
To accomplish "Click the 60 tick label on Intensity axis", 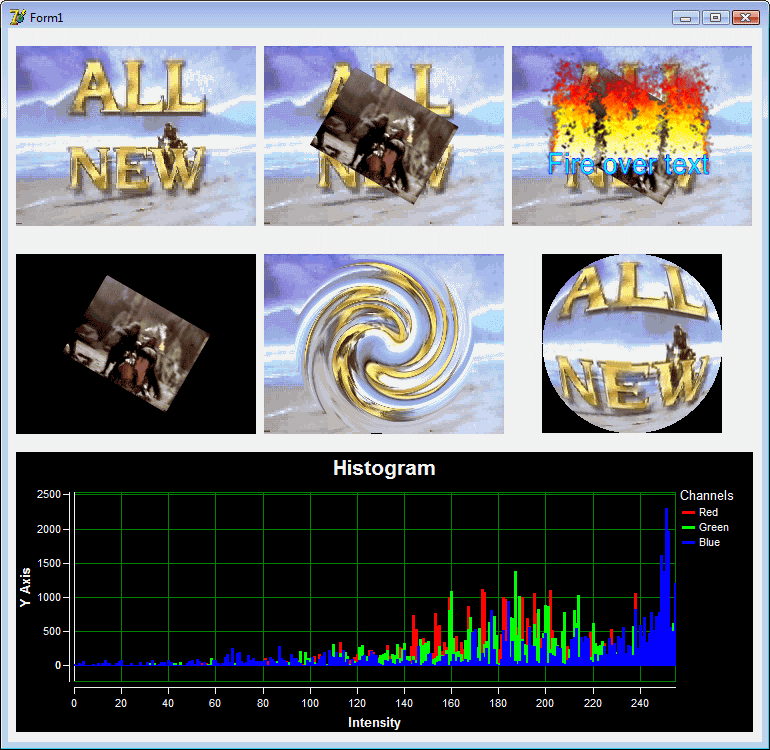I will pos(215,703).
